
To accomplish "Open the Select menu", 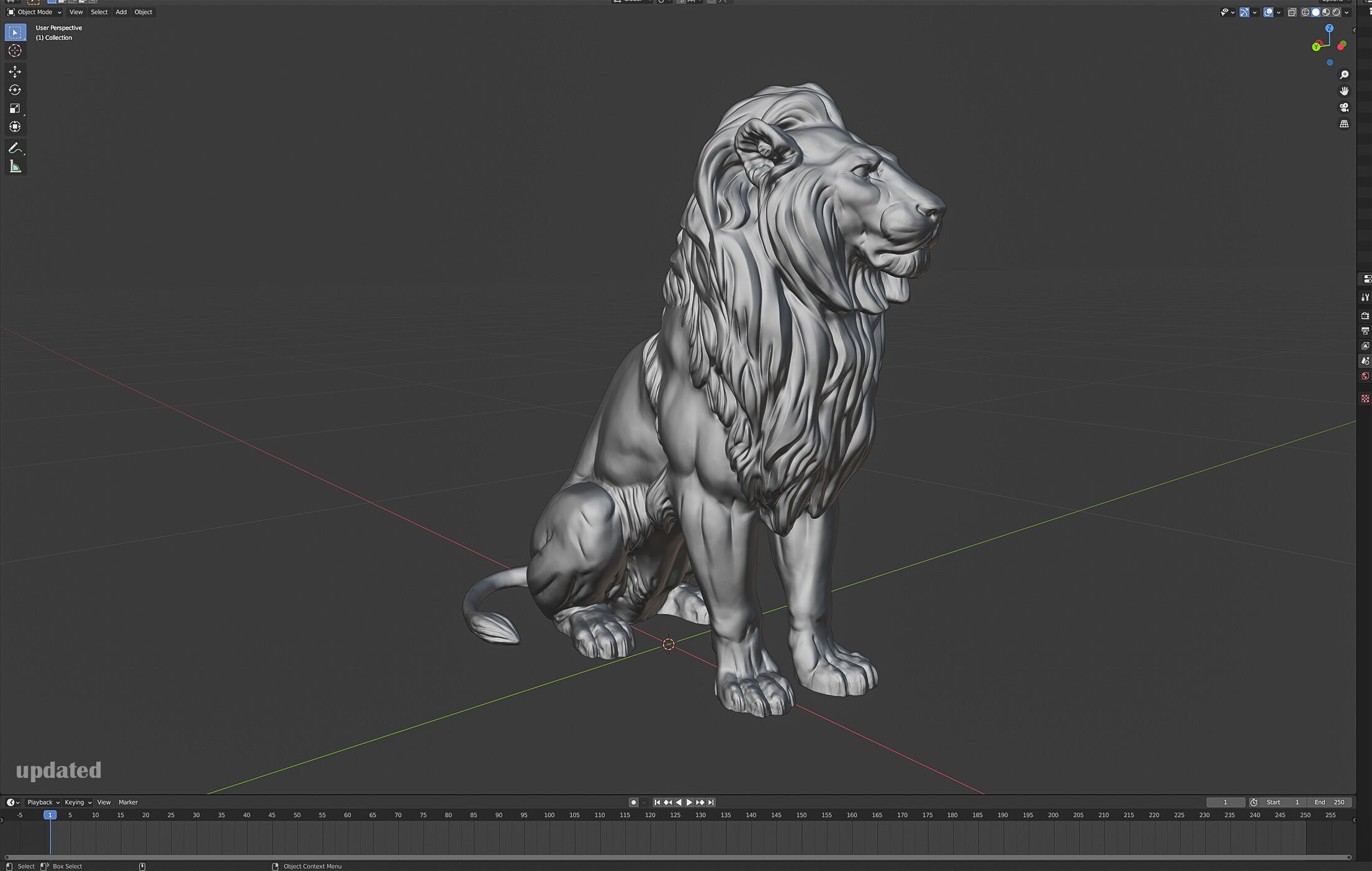I will pyautogui.click(x=99, y=12).
